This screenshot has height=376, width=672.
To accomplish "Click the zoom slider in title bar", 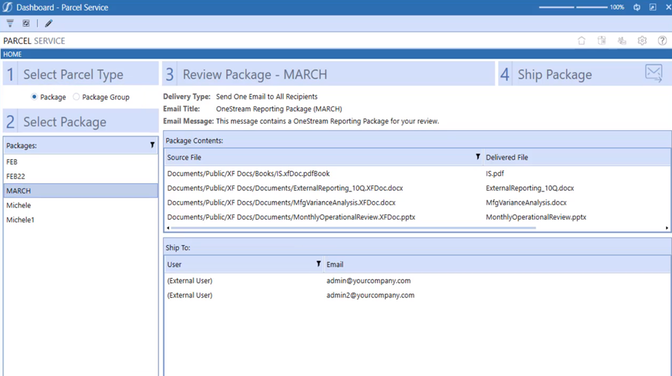I will tap(573, 7).
